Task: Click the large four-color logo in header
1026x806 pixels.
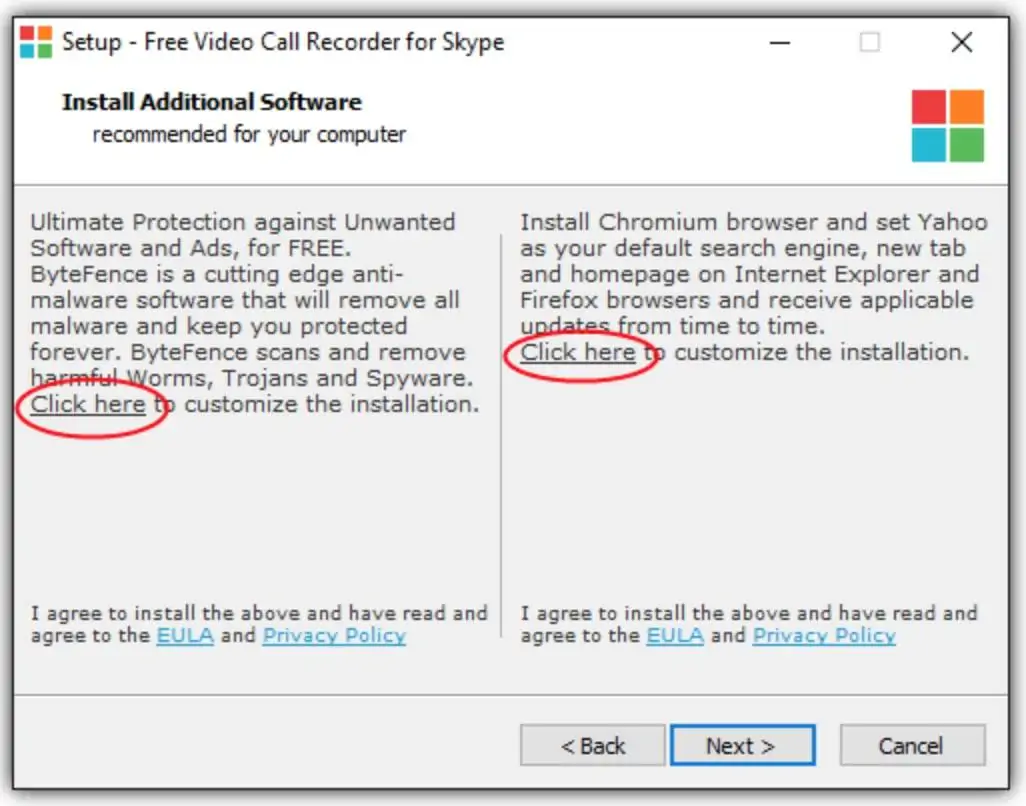Action: (x=947, y=126)
